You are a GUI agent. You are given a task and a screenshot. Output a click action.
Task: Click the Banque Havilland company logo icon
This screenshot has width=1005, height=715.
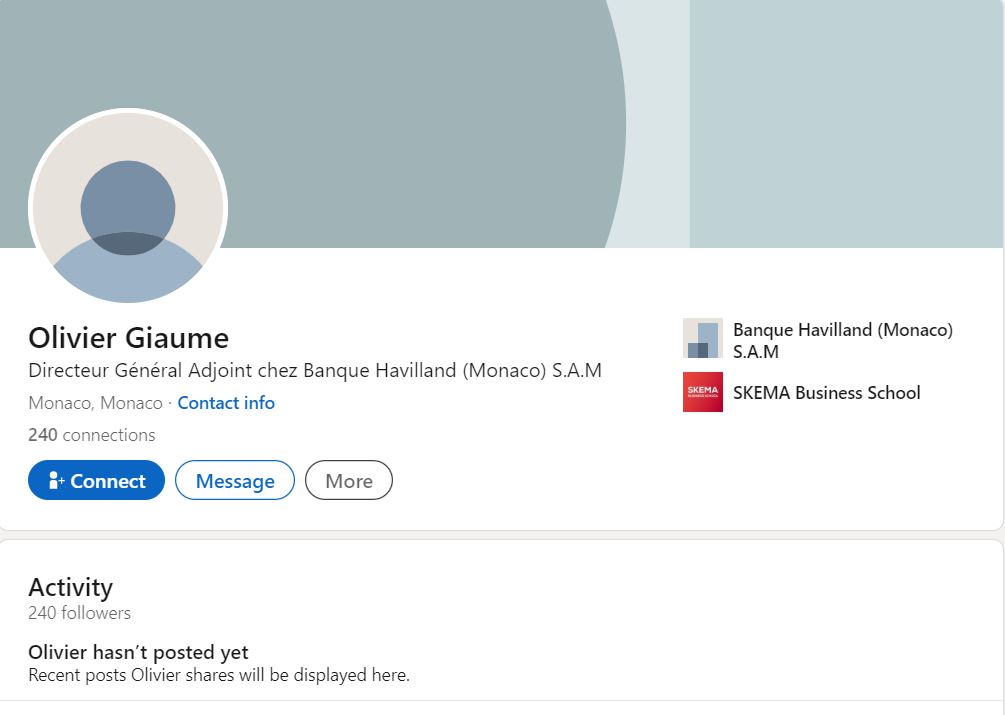coord(702,338)
